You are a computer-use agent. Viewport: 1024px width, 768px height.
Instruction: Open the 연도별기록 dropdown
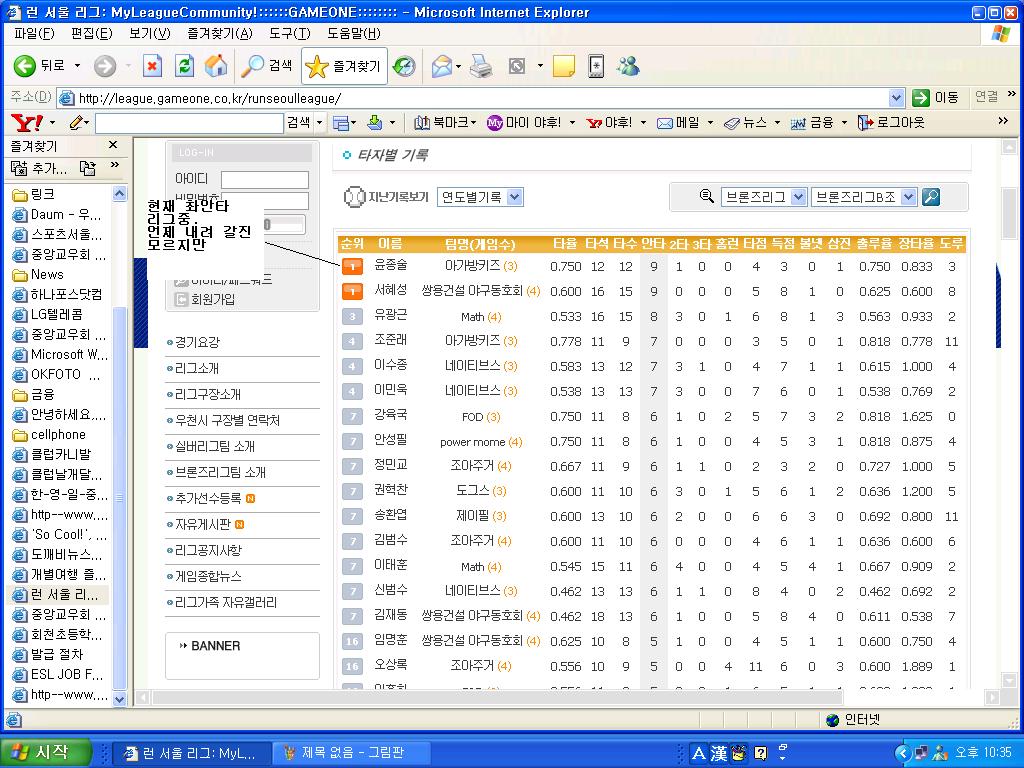click(479, 197)
